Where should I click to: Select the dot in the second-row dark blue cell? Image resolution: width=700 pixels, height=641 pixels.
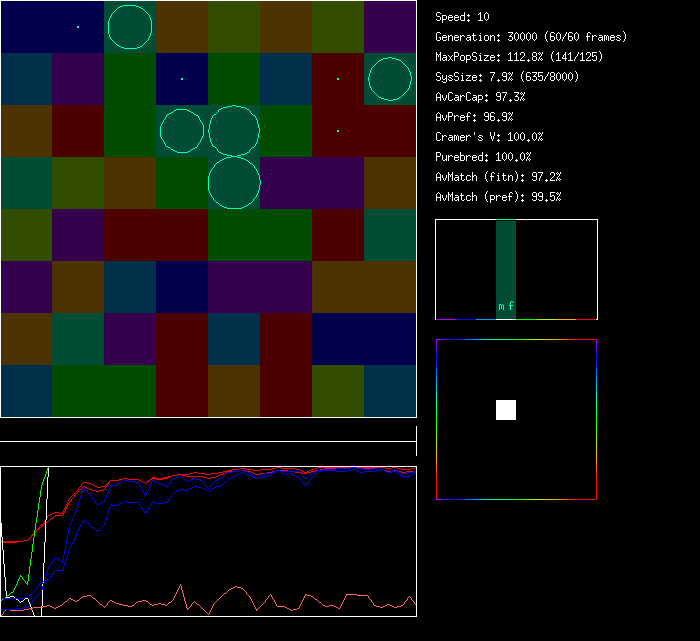point(182,78)
